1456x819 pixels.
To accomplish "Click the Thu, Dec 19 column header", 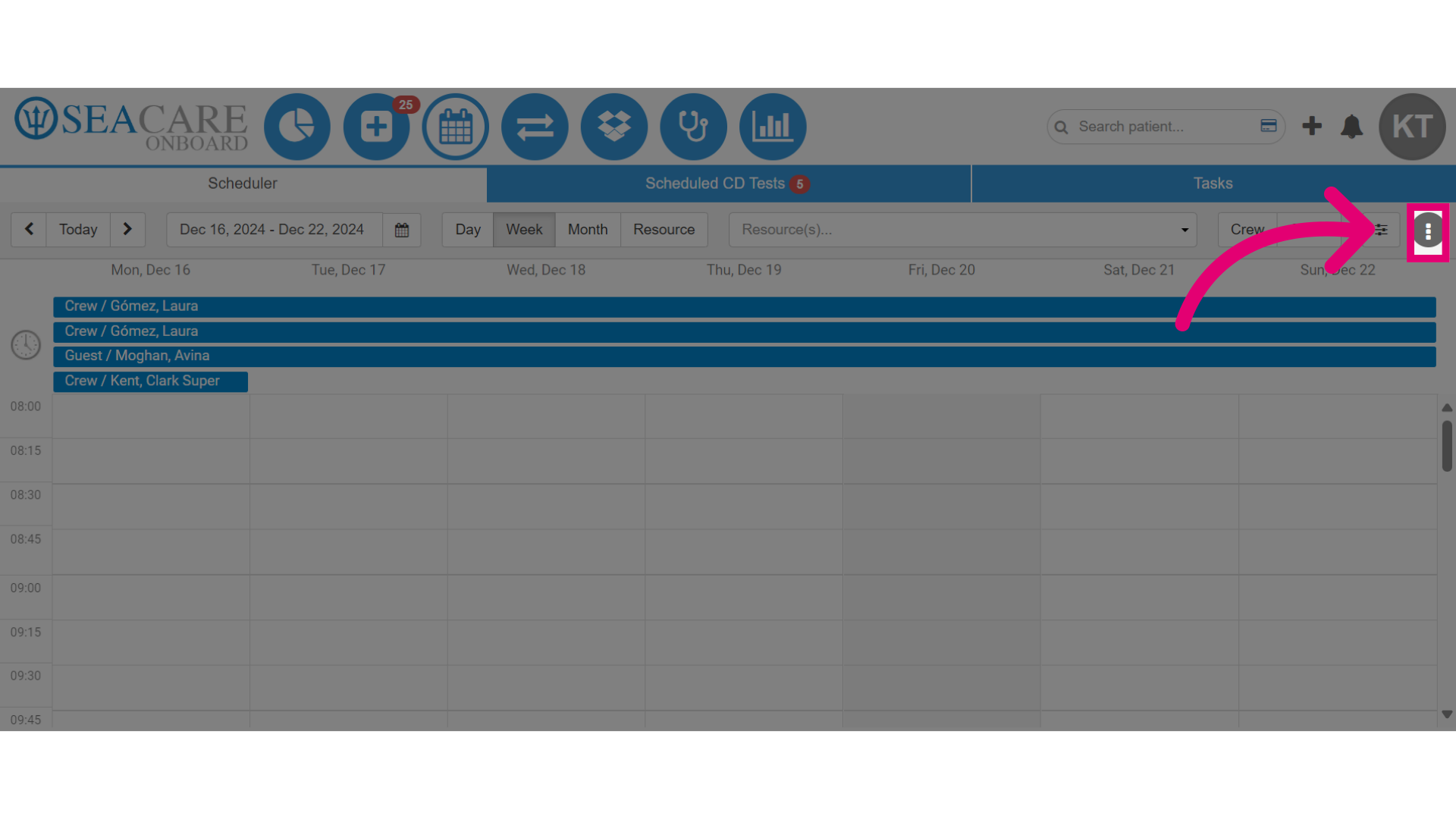I will (744, 270).
